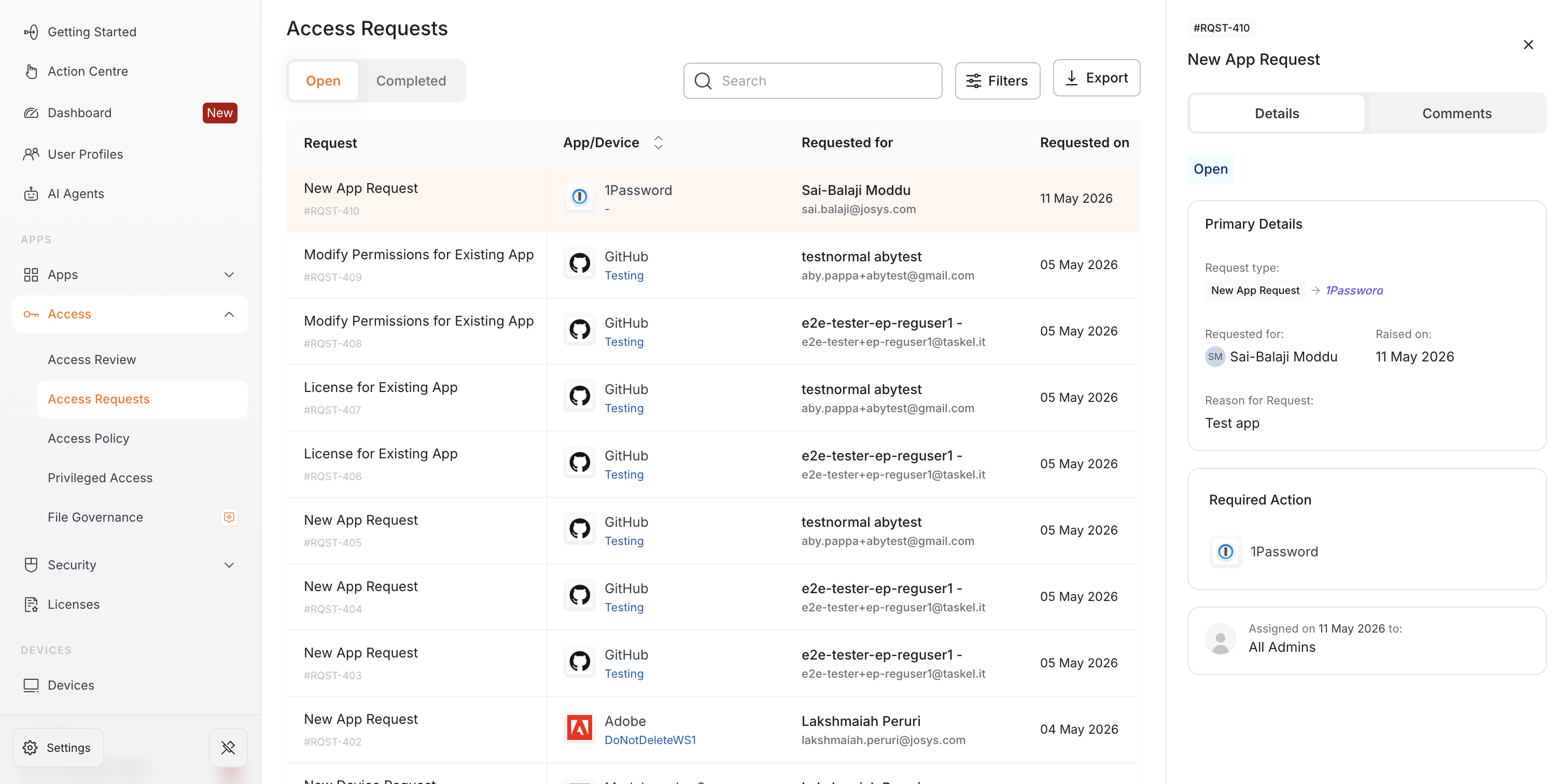
Task: Click the search magnifier icon
Action: click(703, 81)
